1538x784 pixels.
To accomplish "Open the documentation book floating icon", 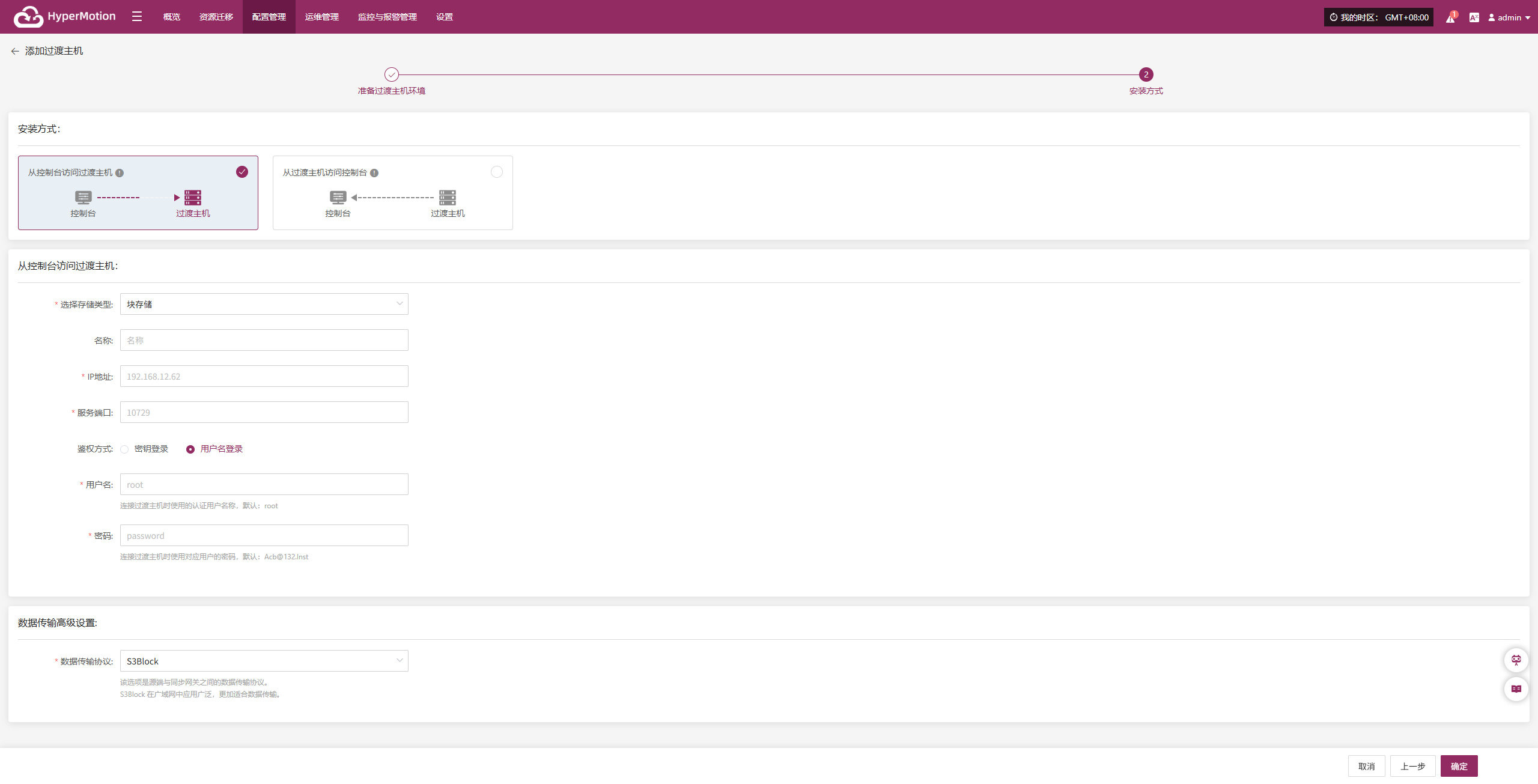I will (x=1516, y=688).
